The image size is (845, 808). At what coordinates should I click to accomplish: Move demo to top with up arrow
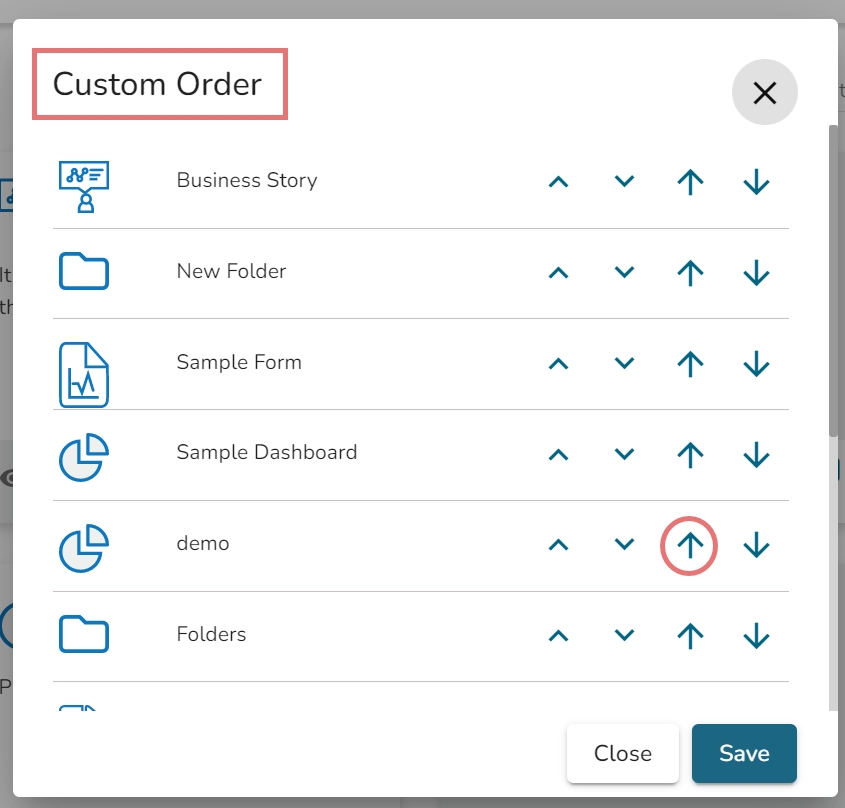tap(690, 545)
